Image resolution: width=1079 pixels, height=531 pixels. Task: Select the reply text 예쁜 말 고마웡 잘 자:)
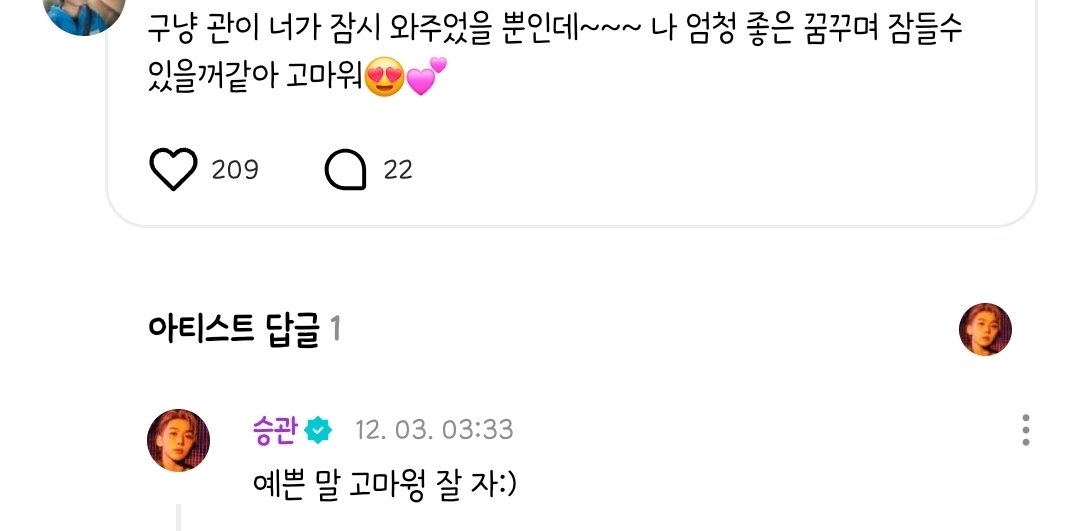click(x=385, y=486)
